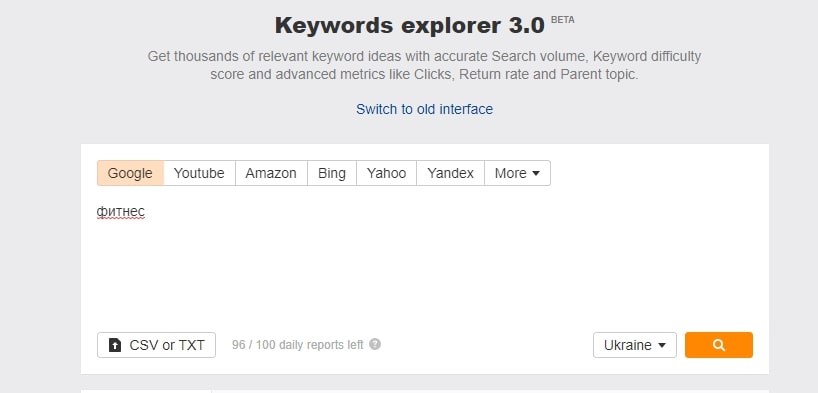Open the Ukraine country dropdown

(634, 345)
